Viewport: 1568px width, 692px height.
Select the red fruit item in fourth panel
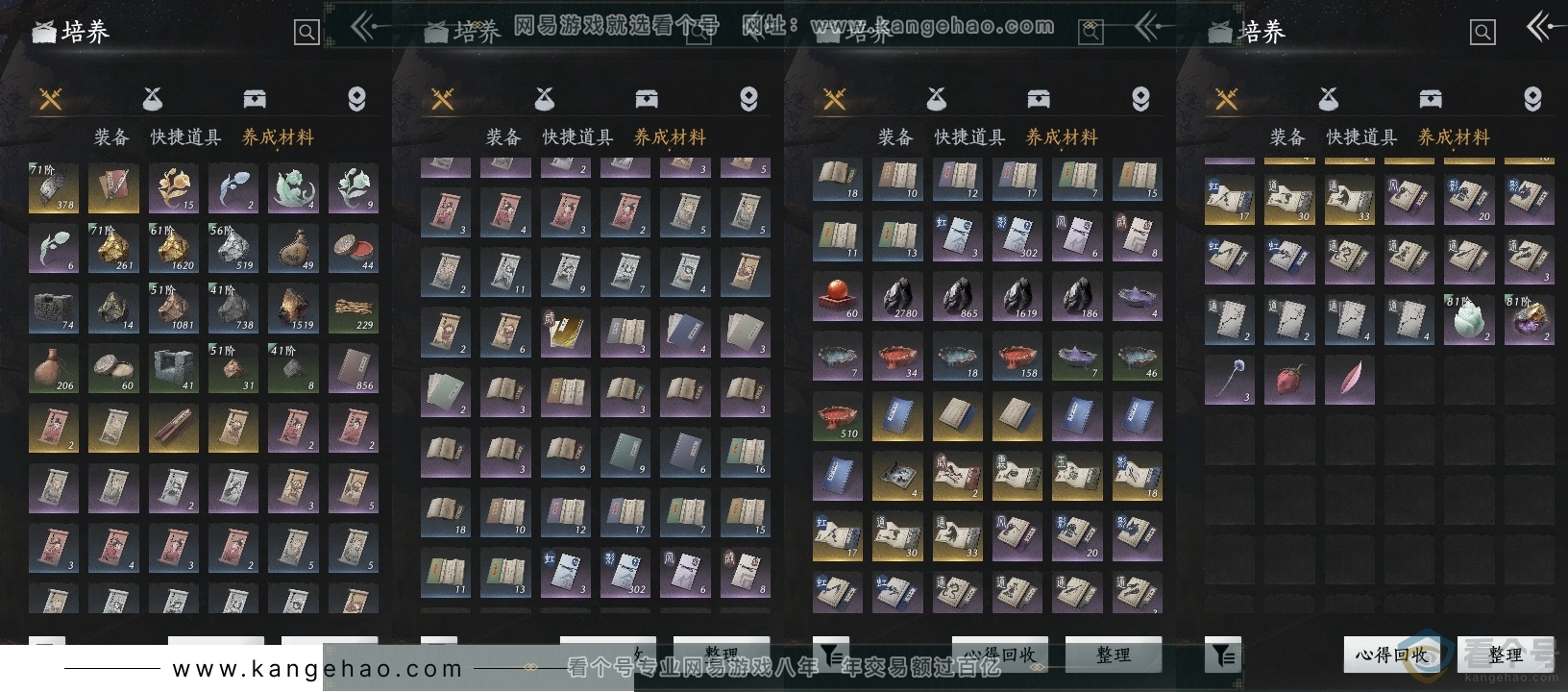click(x=1289, y=380)
